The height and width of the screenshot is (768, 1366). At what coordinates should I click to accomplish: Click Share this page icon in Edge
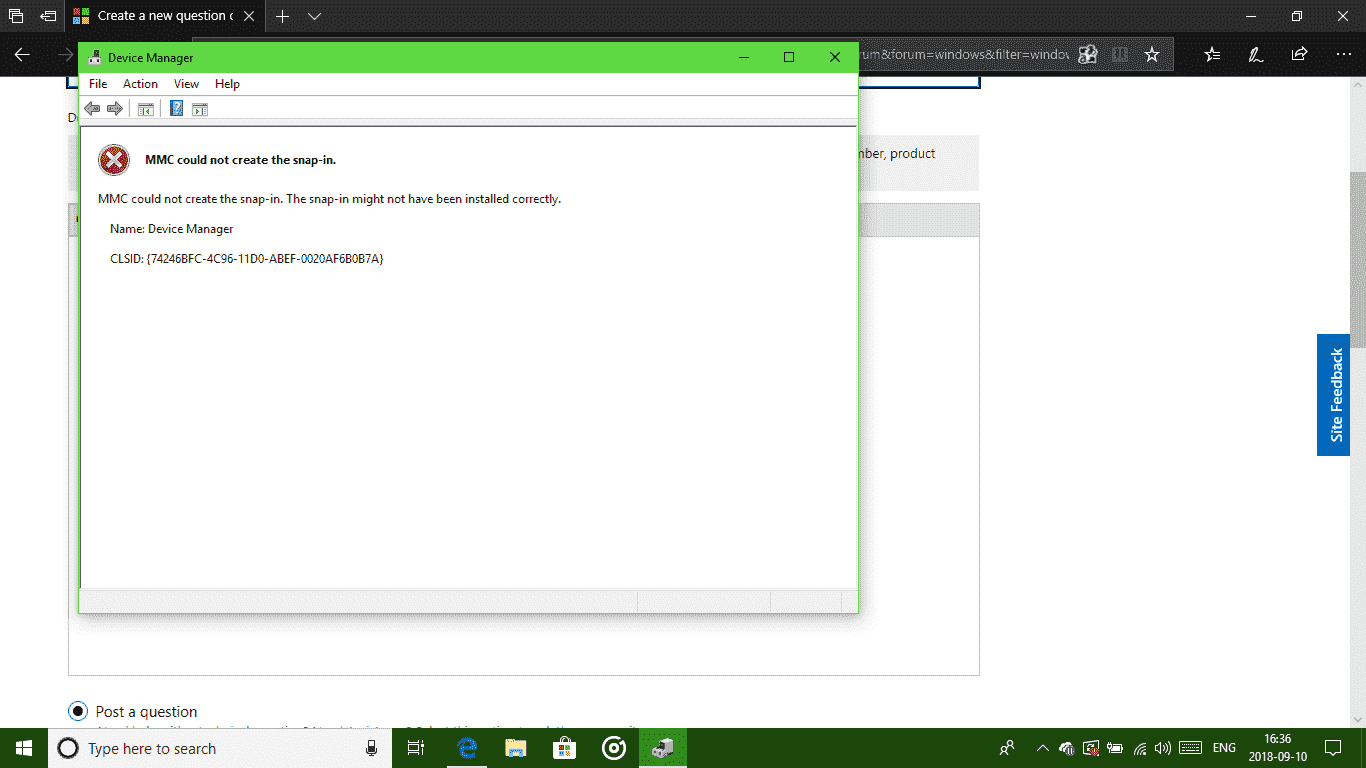click(x=1299, y=54)
